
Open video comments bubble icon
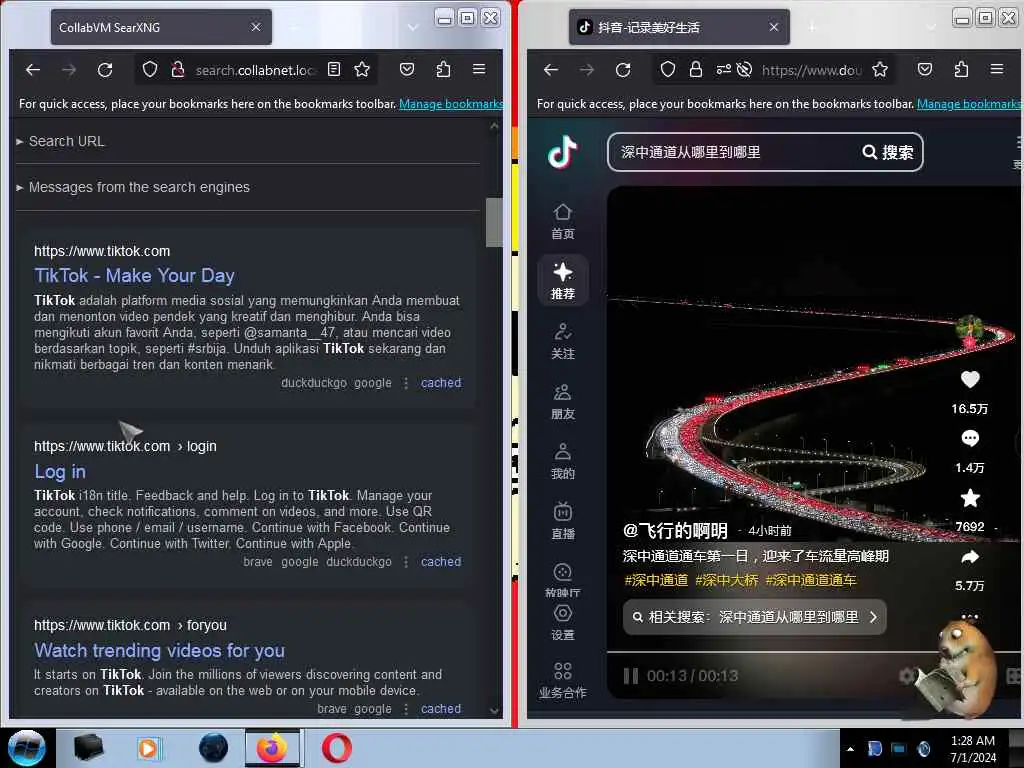[x=970, y=438]
